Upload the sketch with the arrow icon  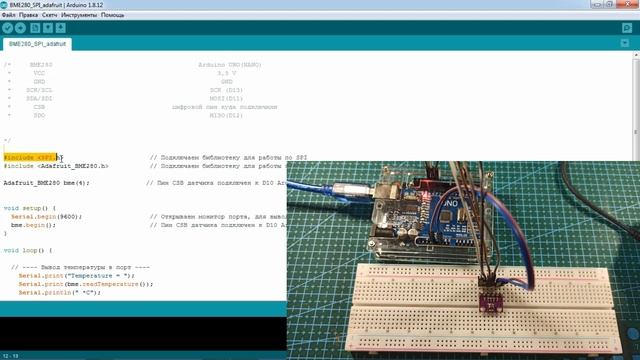pyautogui.click(x=20, y=28)
